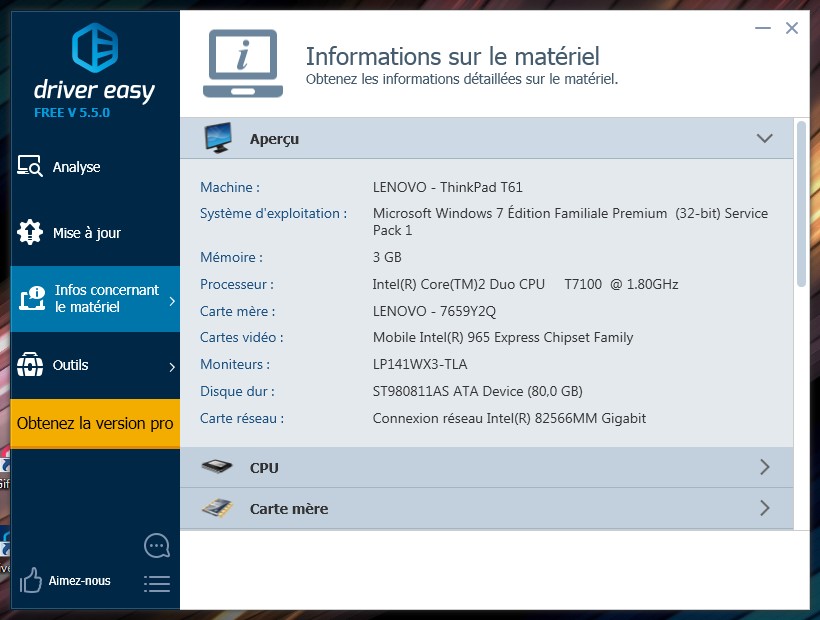Click the 'Carte mère :' overview label

click(x=237, y=311)
